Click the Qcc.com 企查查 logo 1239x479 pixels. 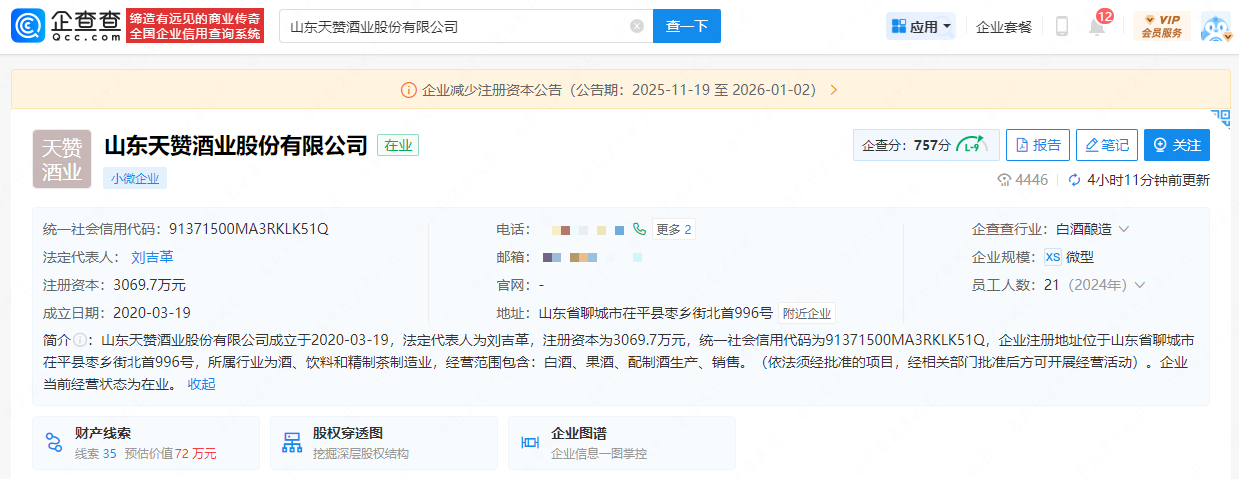tap(70, 27)
